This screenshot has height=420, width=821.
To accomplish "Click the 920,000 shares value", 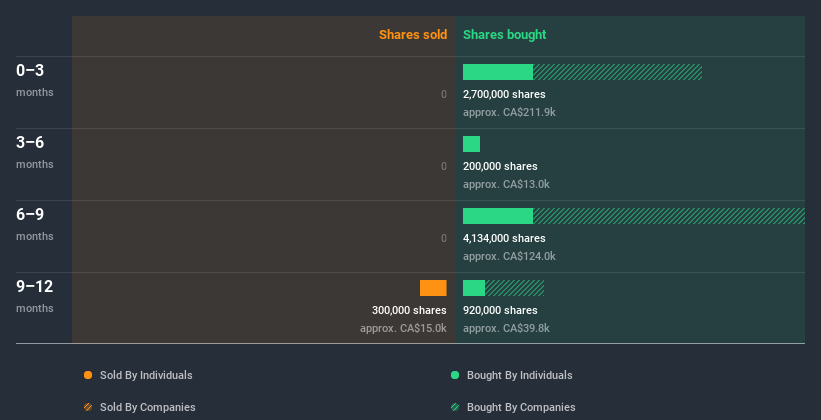I will click(x=500, y=311).
